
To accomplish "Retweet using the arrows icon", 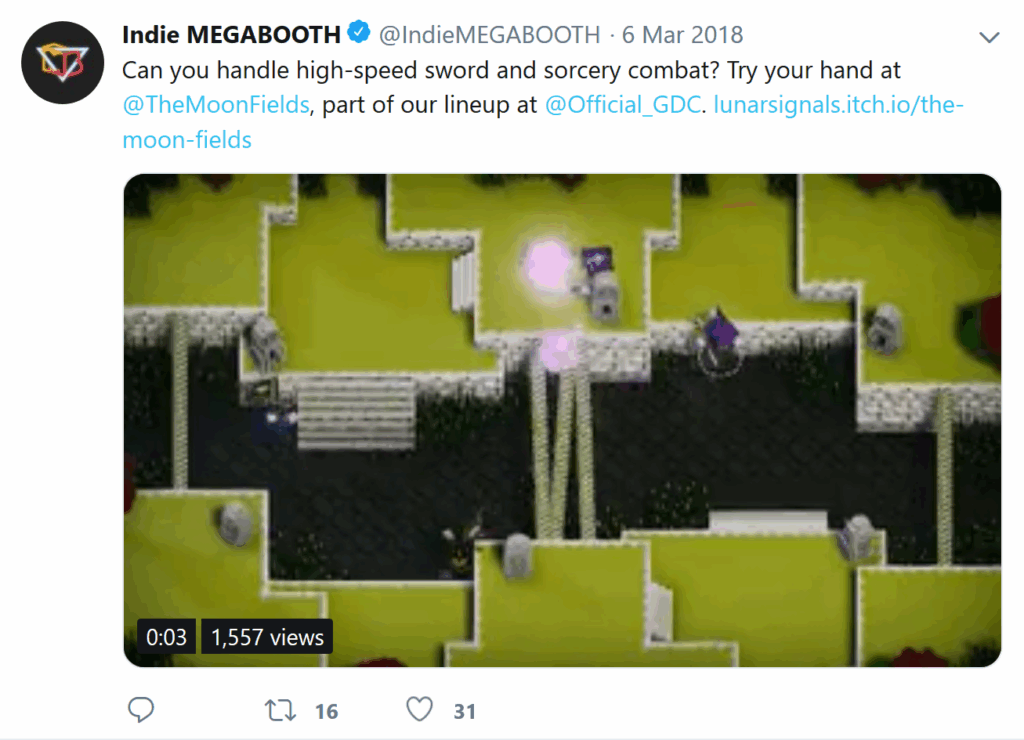I will [280, 710].
